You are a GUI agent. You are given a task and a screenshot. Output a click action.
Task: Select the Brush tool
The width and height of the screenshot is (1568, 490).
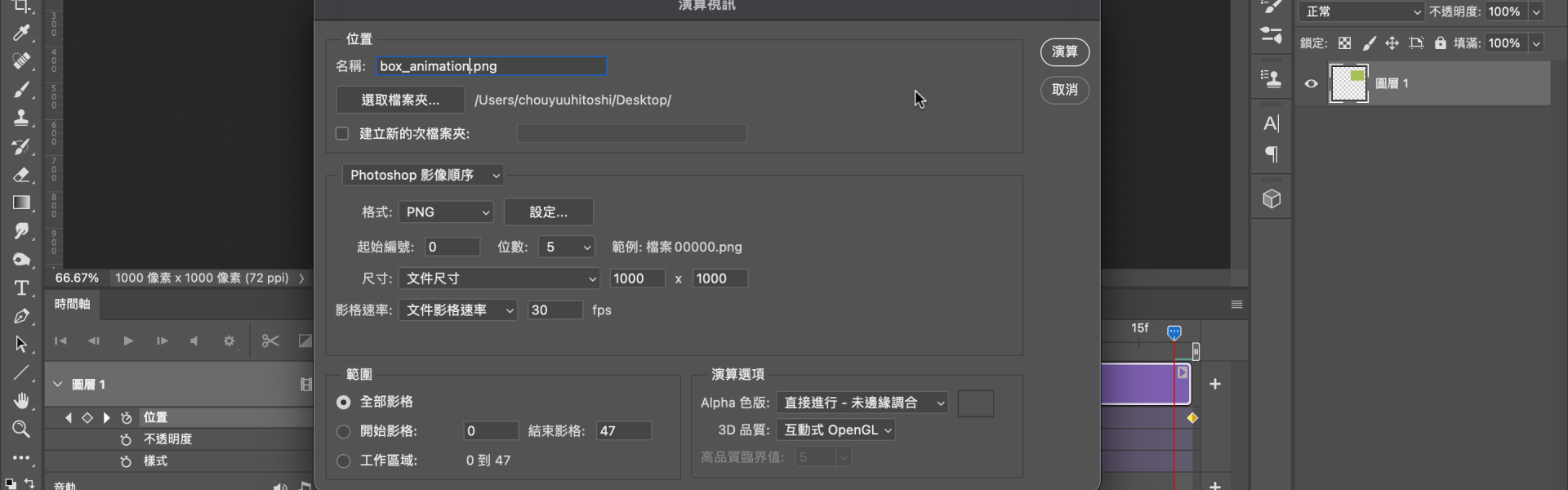21,89
